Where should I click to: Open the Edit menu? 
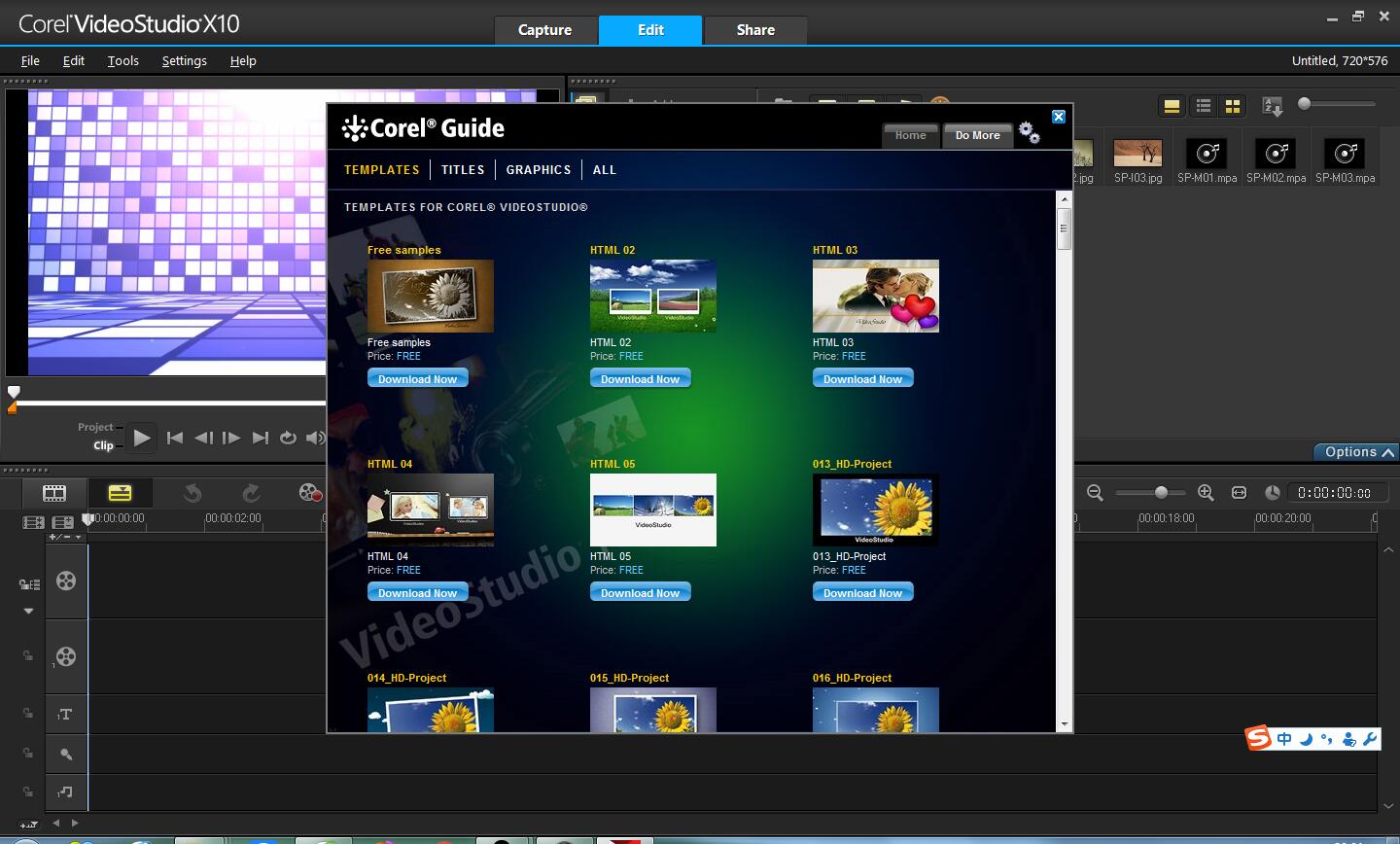pyautogui.click(x=74, y=60)
